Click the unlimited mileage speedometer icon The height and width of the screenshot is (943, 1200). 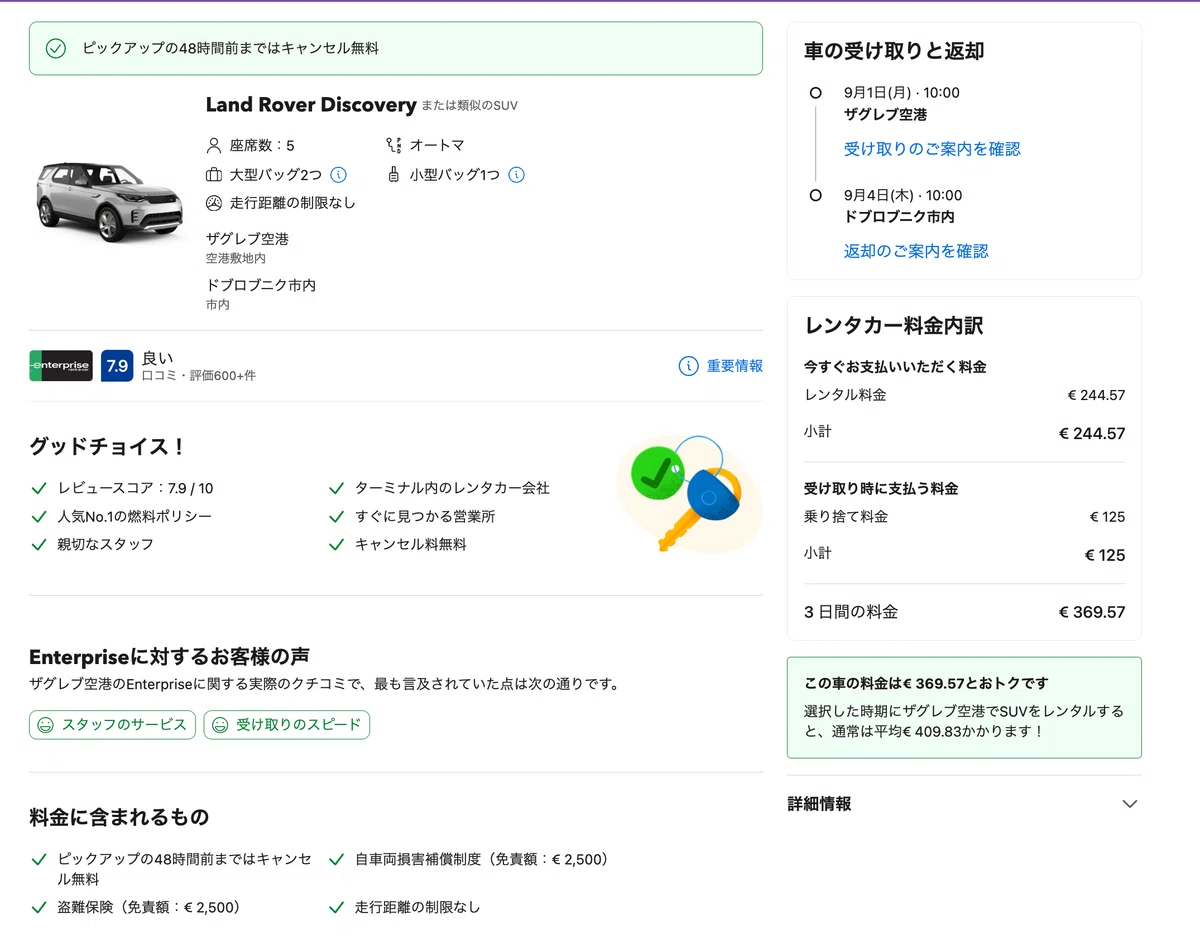coord(214,203)
